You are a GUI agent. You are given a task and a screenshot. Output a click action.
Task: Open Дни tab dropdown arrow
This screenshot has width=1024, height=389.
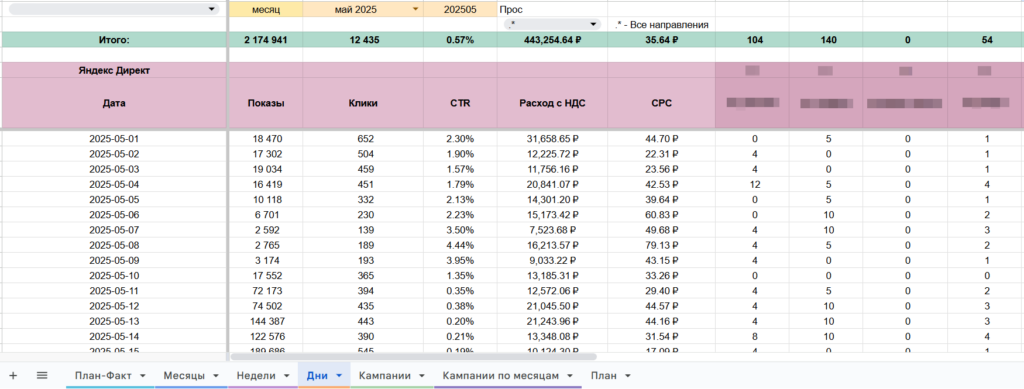tap(339, 376)
